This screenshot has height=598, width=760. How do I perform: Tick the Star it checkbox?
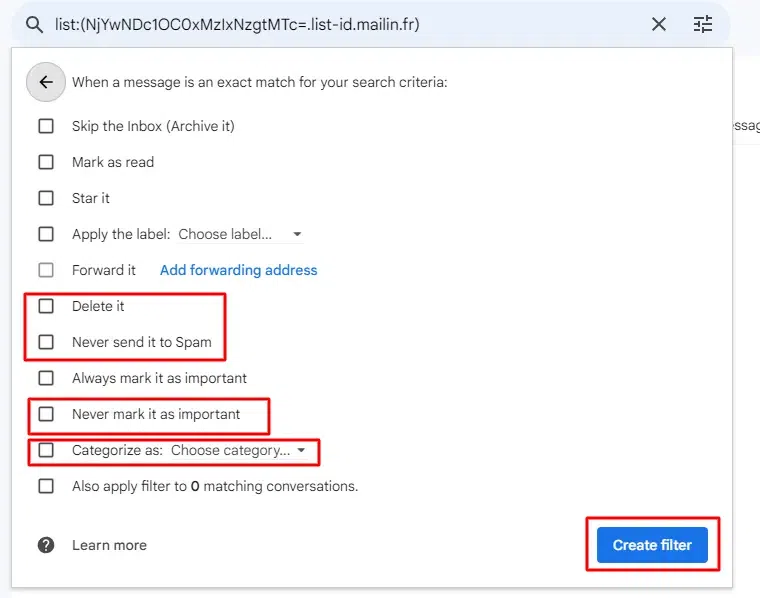coord(46,198)
